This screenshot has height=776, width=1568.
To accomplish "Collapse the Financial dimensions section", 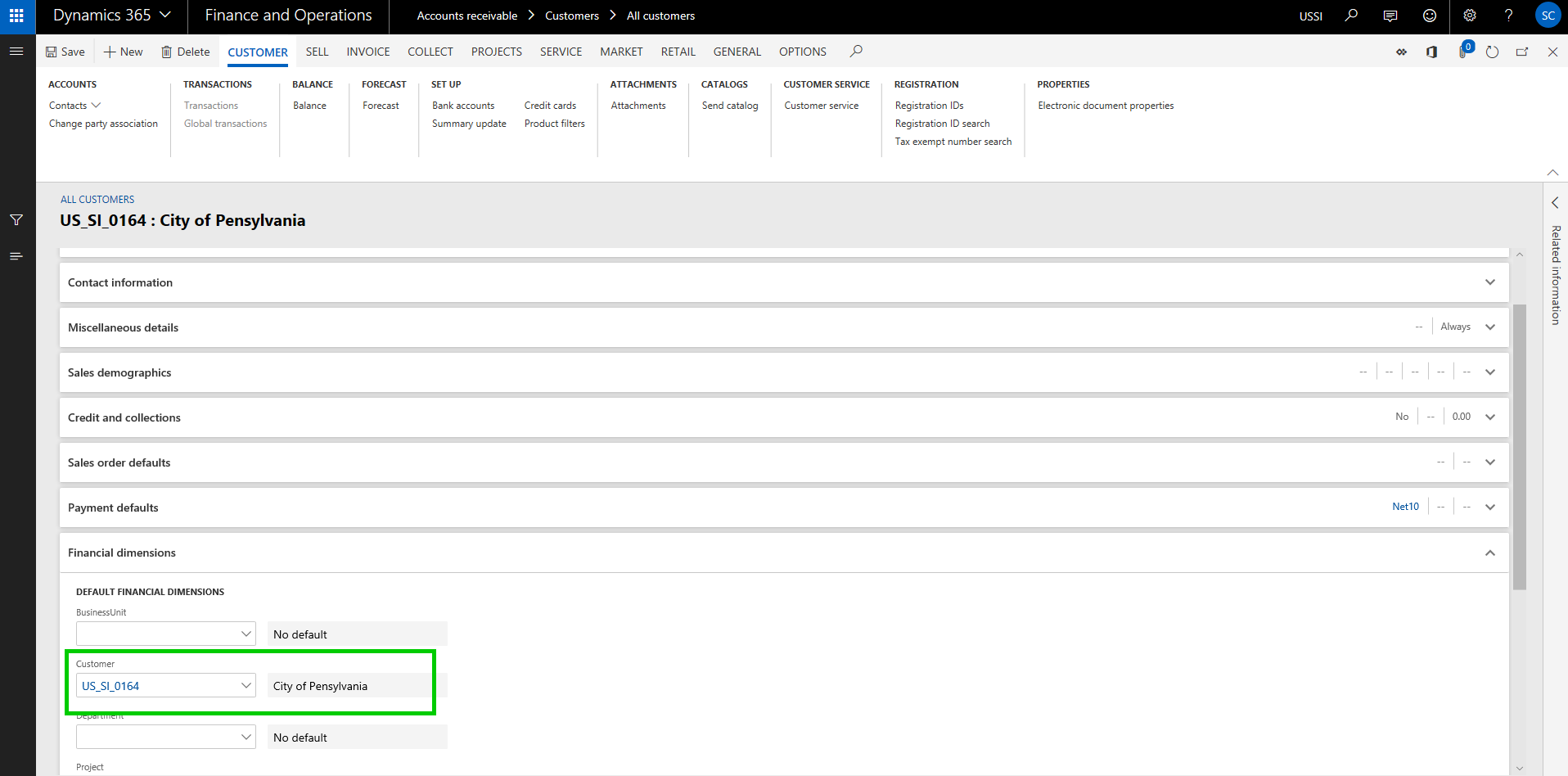I will pyautogui.click(x=1489, y=553).
